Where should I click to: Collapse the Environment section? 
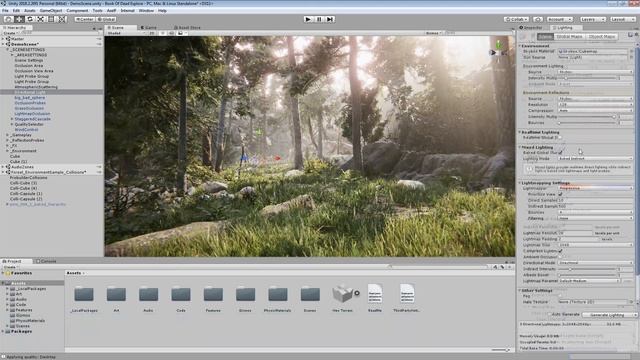tap(520, 46)
